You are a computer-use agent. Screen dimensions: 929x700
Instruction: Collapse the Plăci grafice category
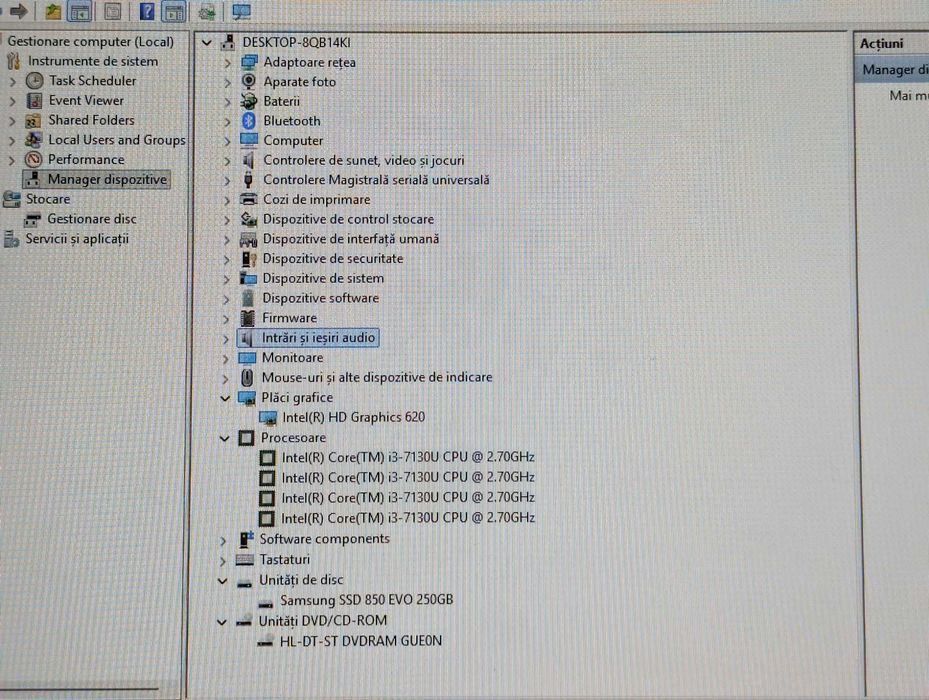[225, 398]
